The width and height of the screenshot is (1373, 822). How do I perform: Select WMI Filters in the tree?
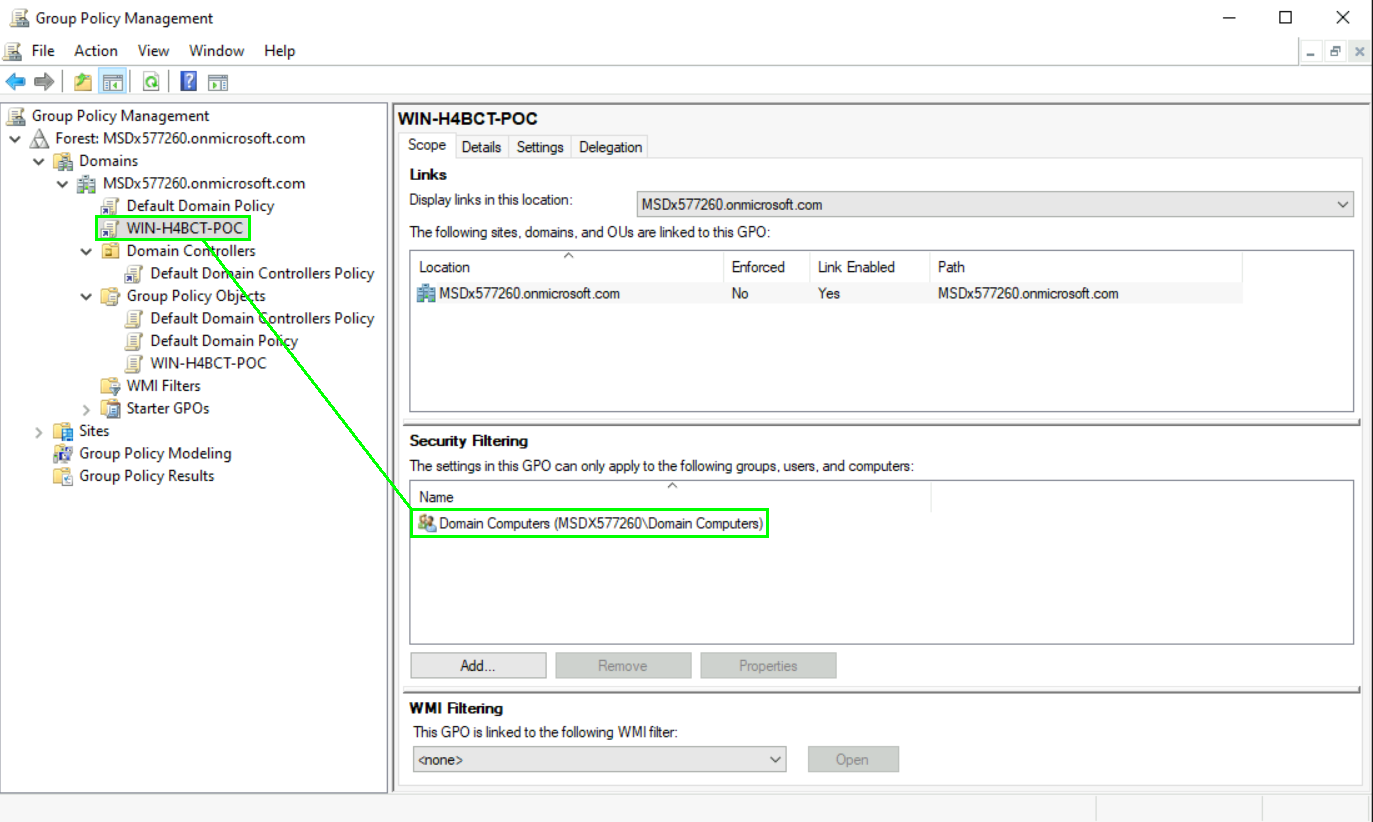pos(163,386)
